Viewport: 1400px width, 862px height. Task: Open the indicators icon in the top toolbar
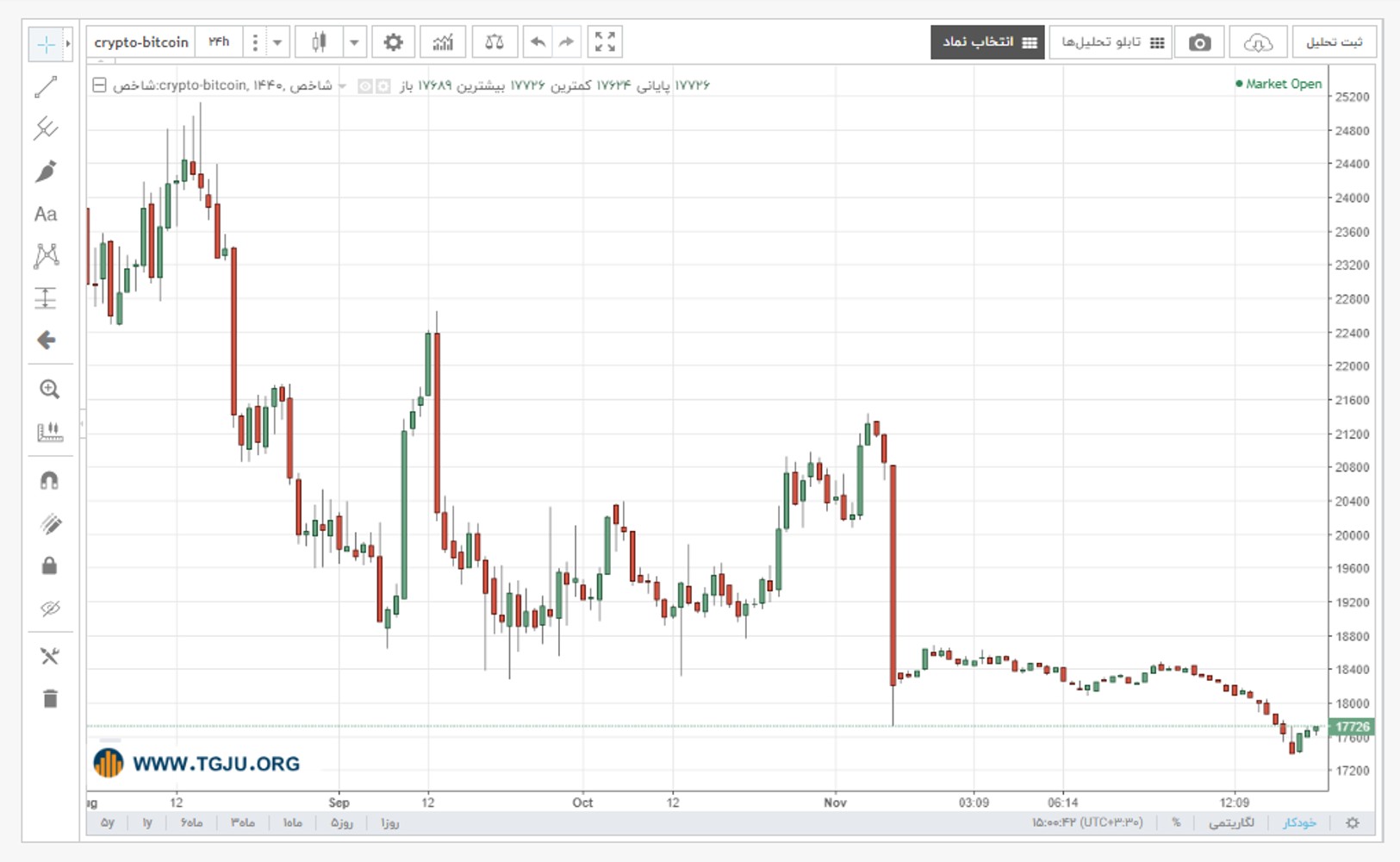[443, 42]
